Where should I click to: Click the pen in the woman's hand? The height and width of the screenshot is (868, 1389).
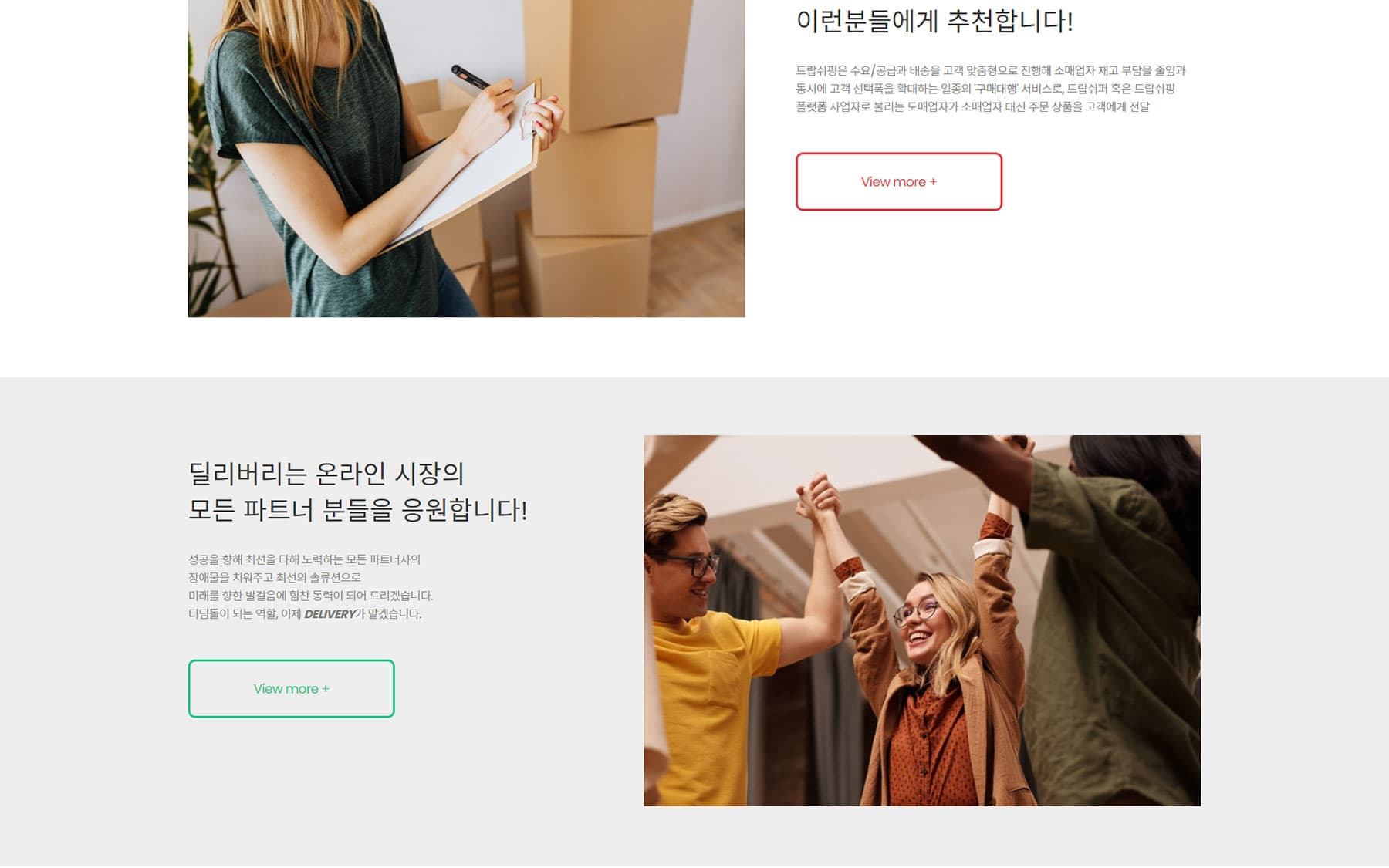coord(471,76)
